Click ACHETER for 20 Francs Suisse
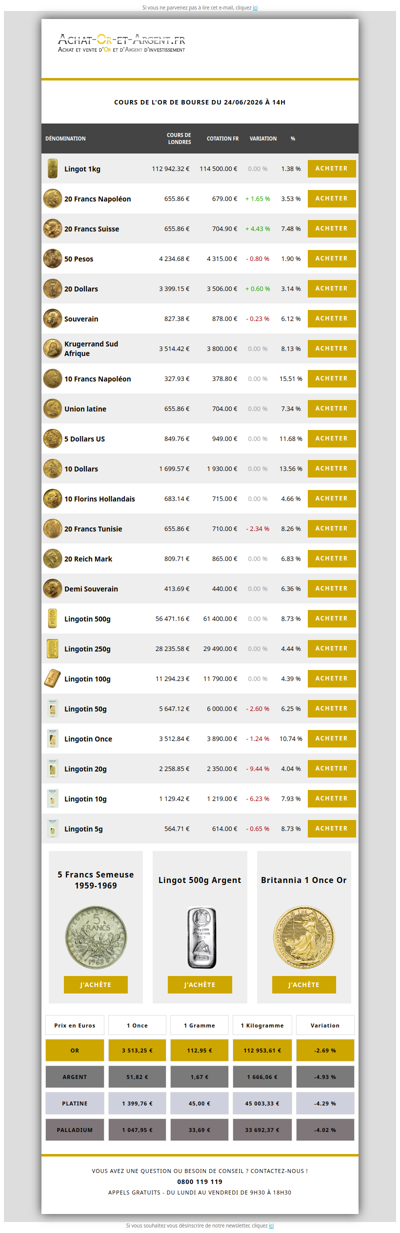This screenshot has width=400, height=1233. 331,228
